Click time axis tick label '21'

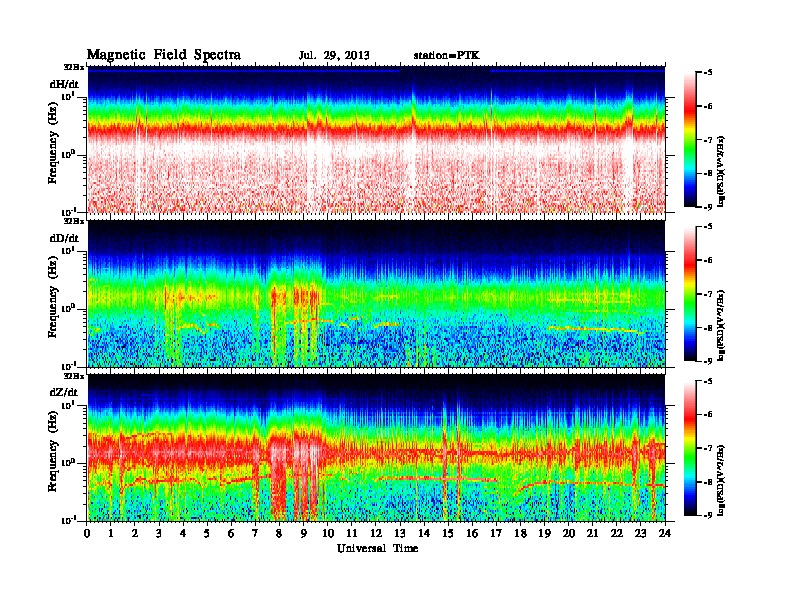point(592,533)
